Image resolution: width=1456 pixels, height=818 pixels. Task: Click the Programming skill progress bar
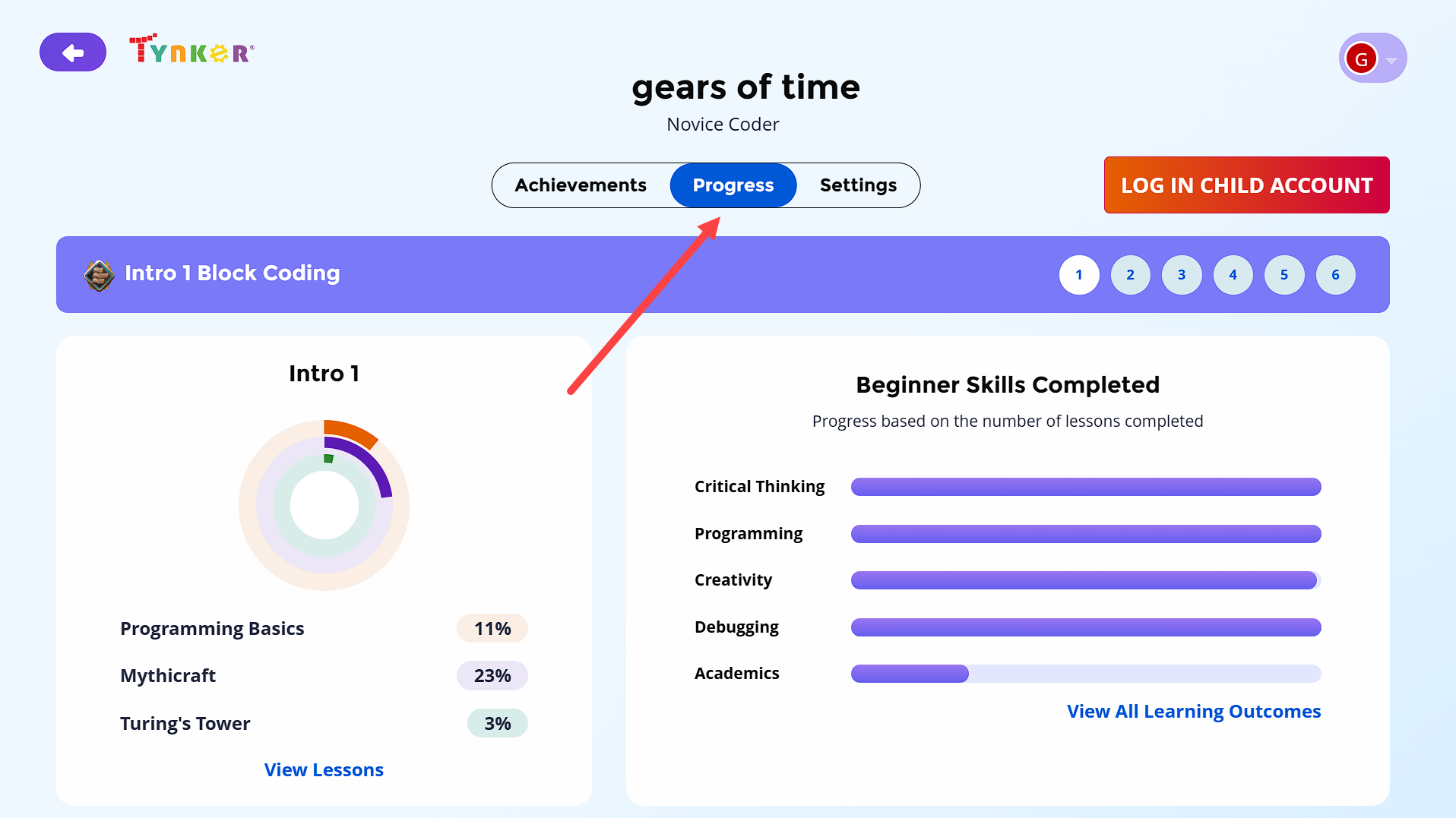tap(1086, 534)
